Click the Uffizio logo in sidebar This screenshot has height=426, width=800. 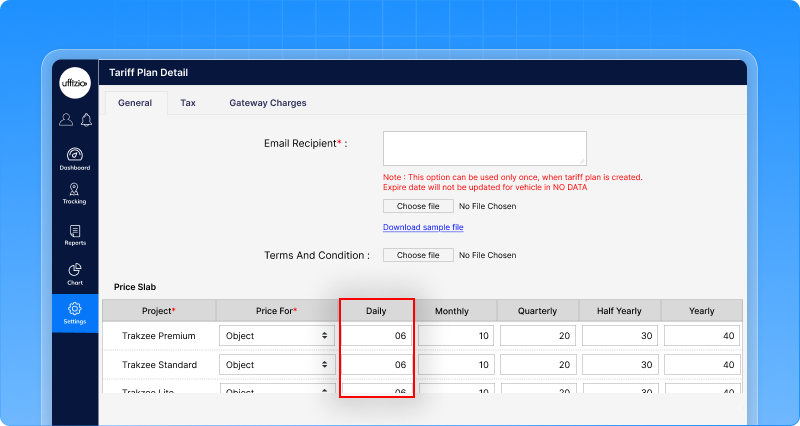[x=75, y=84]
